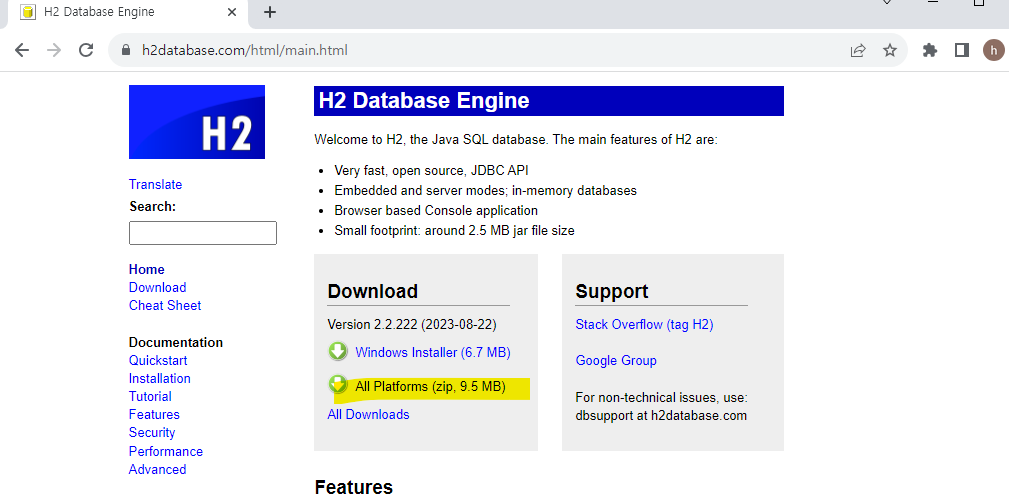Open the Advanced documentation
Viewport: 1009px width, 498px height.
(158, 469)
